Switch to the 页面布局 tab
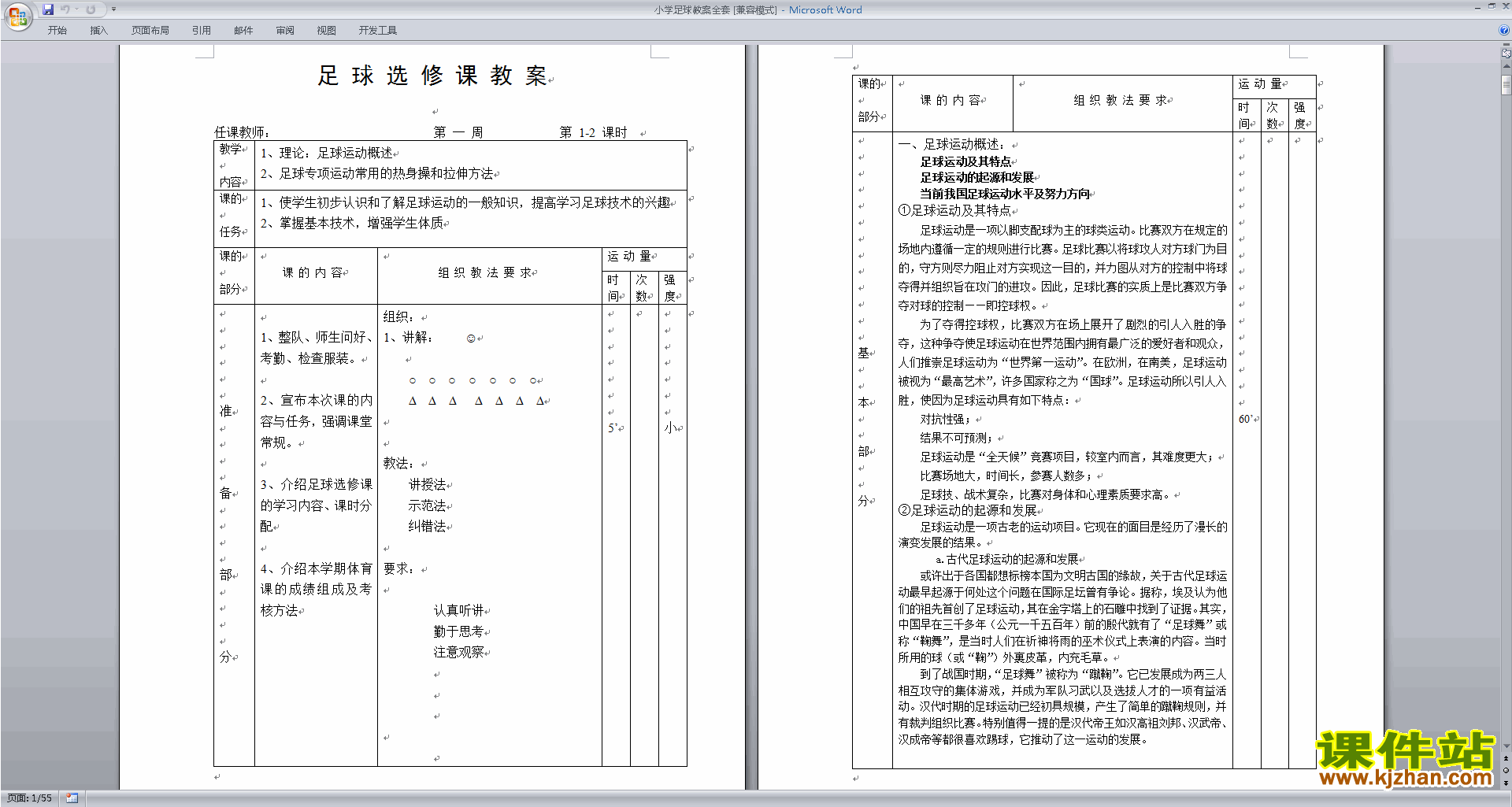 (x=150, y=31)
